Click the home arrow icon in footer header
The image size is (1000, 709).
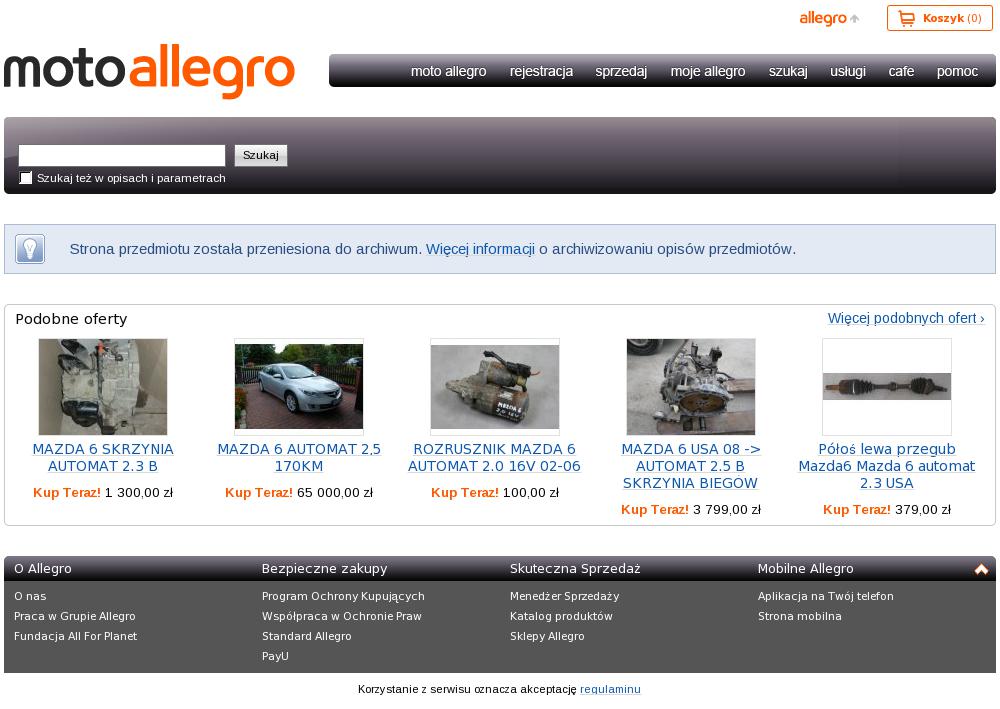tap(981, 569)
